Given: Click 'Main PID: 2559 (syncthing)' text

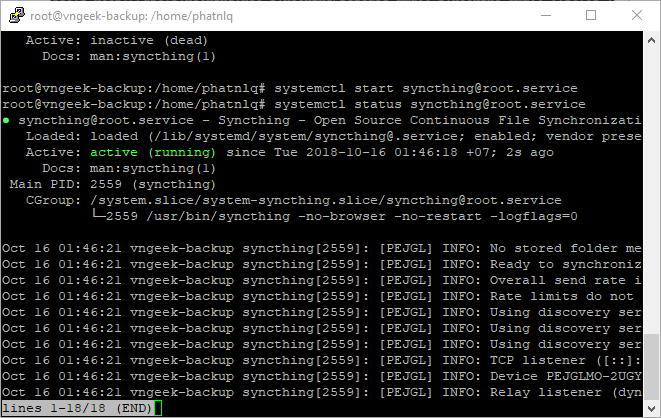Looking at the screenshot, I should coord(113,185).
